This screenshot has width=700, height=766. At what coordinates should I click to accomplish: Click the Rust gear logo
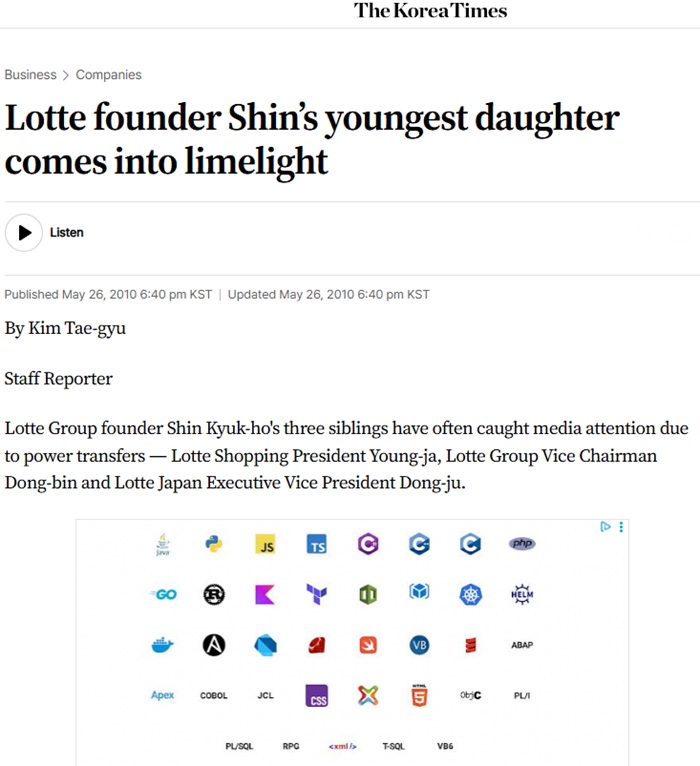click(213, 595)
